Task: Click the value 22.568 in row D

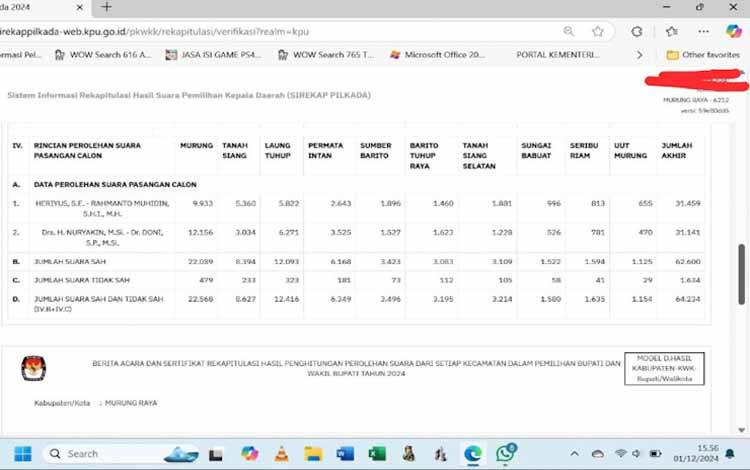Action: click(x=200, y=299)
